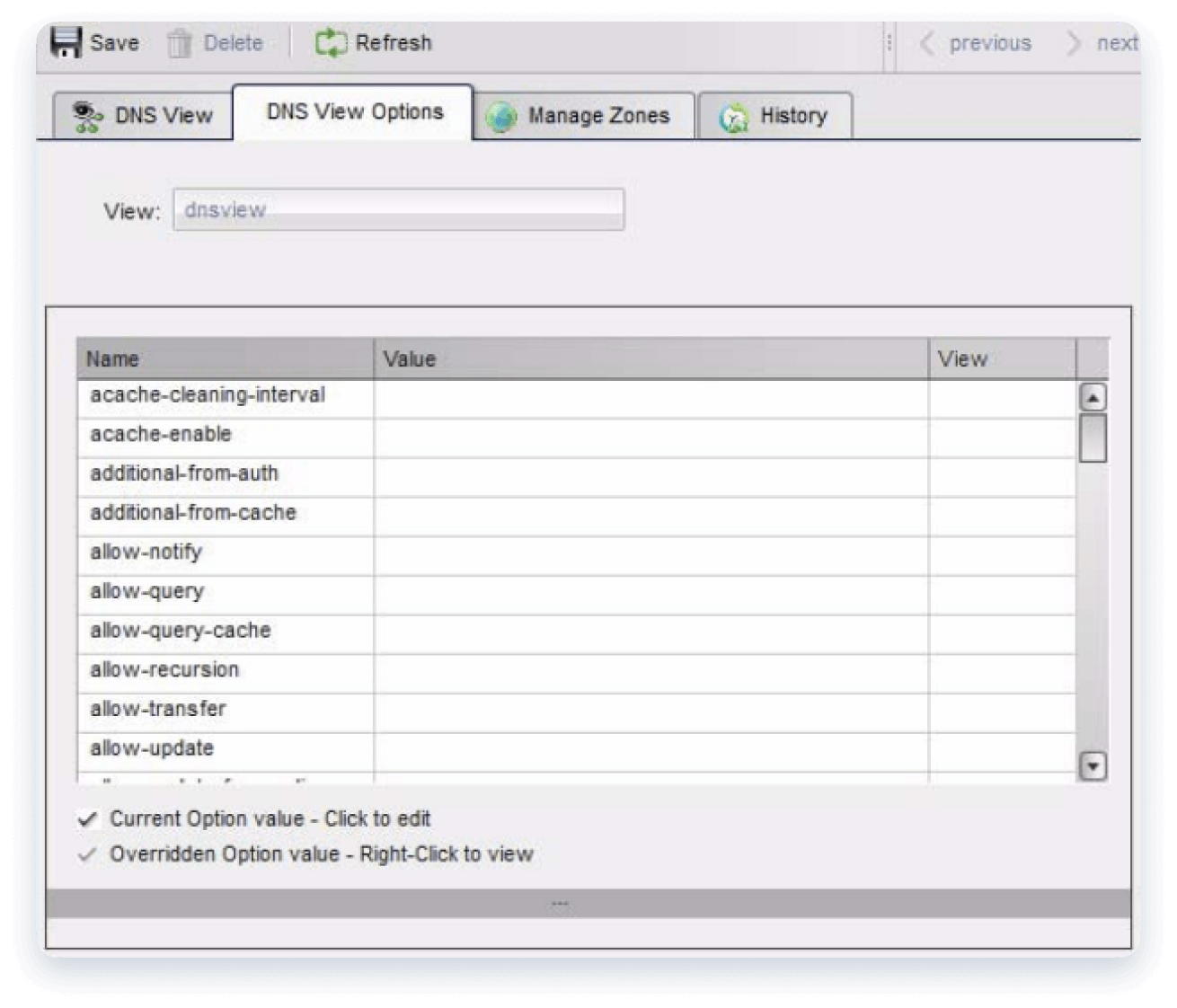Click the DNS View tab icon

[87, 115]
